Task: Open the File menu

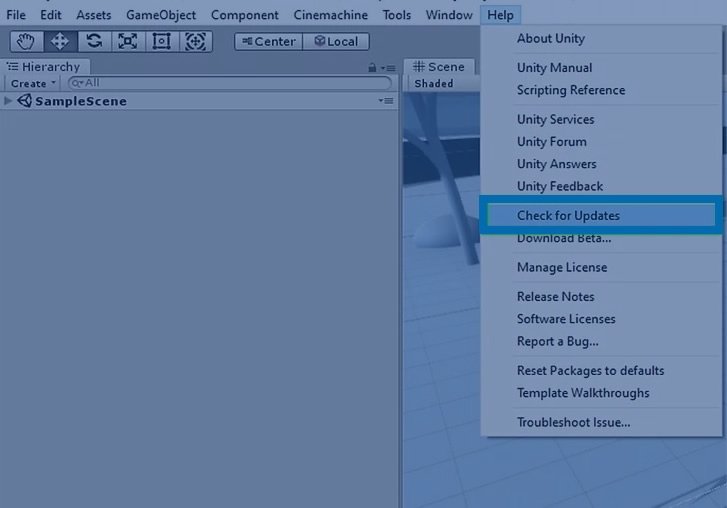Action: point(16,15)
